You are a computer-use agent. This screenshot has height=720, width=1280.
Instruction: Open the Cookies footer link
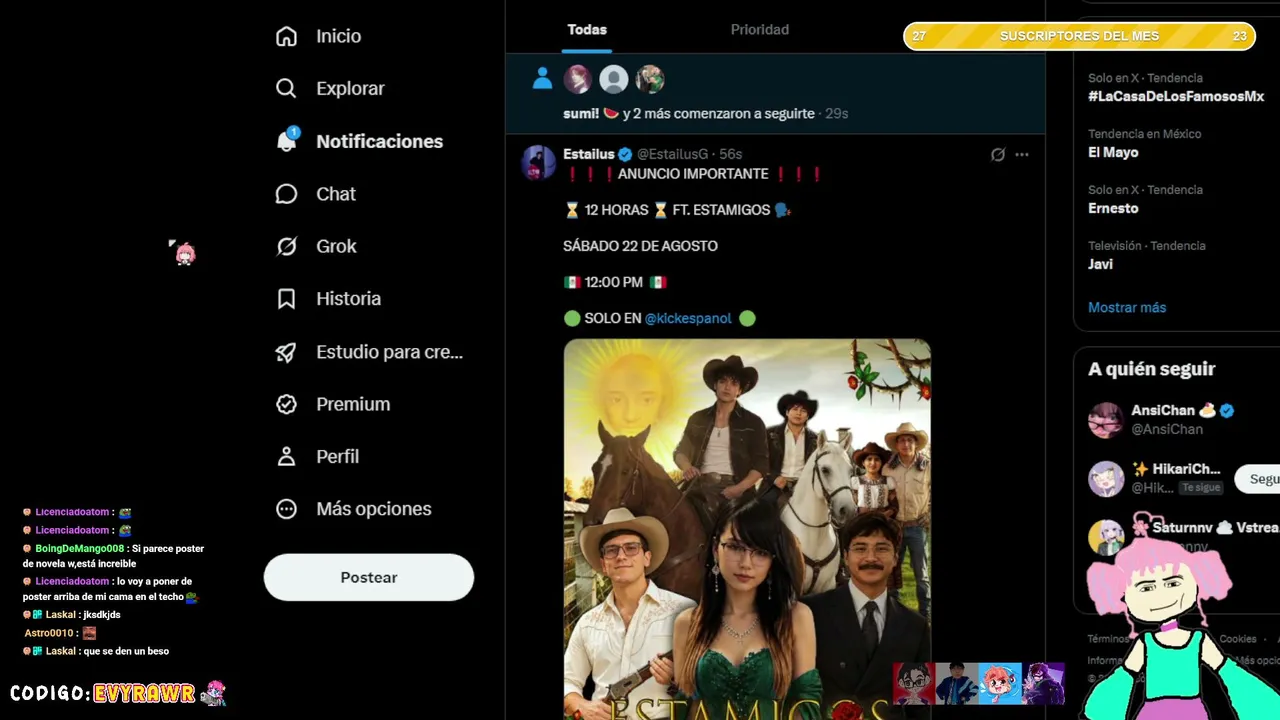pos(1238,639)
